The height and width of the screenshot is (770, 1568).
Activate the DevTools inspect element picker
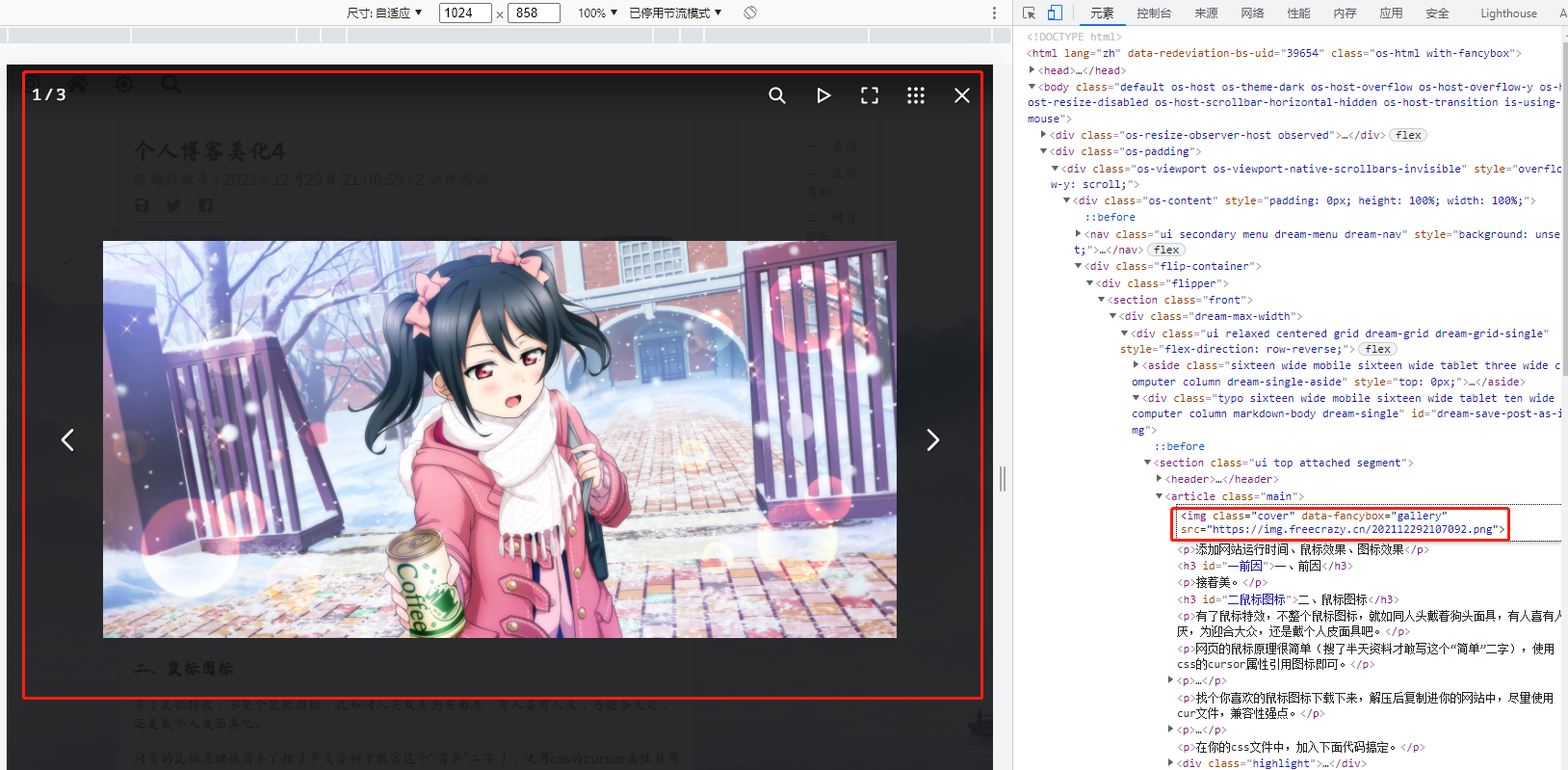1030,13
